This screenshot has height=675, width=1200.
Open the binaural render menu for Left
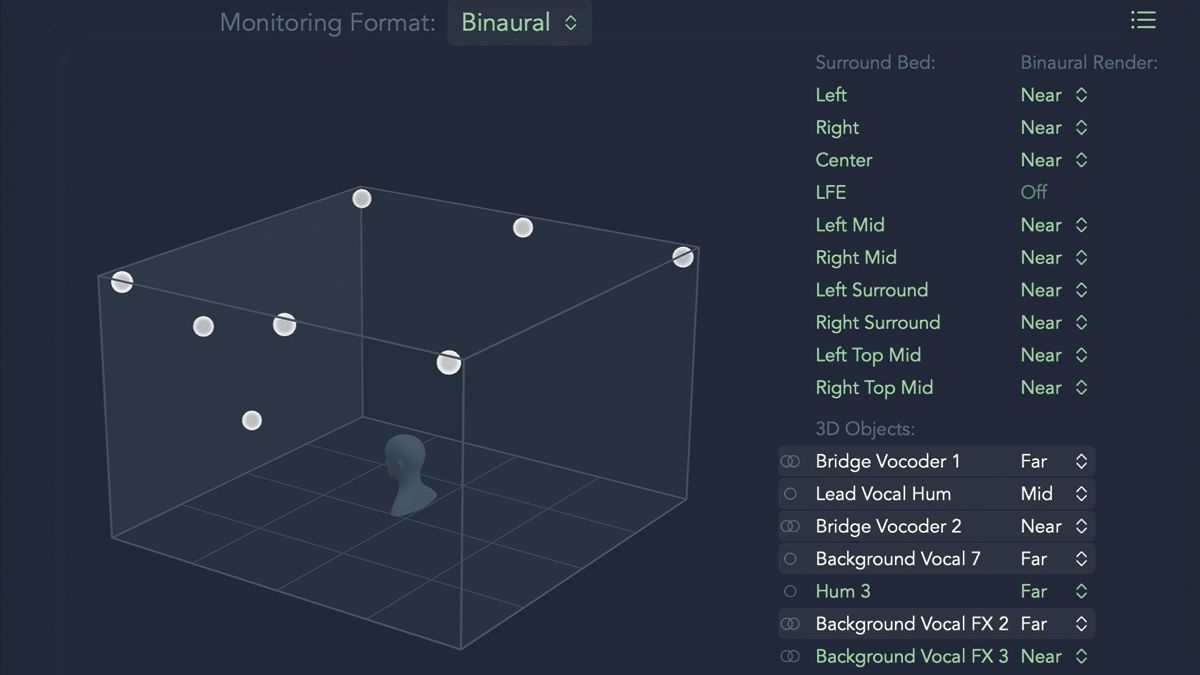[1054, 95]
